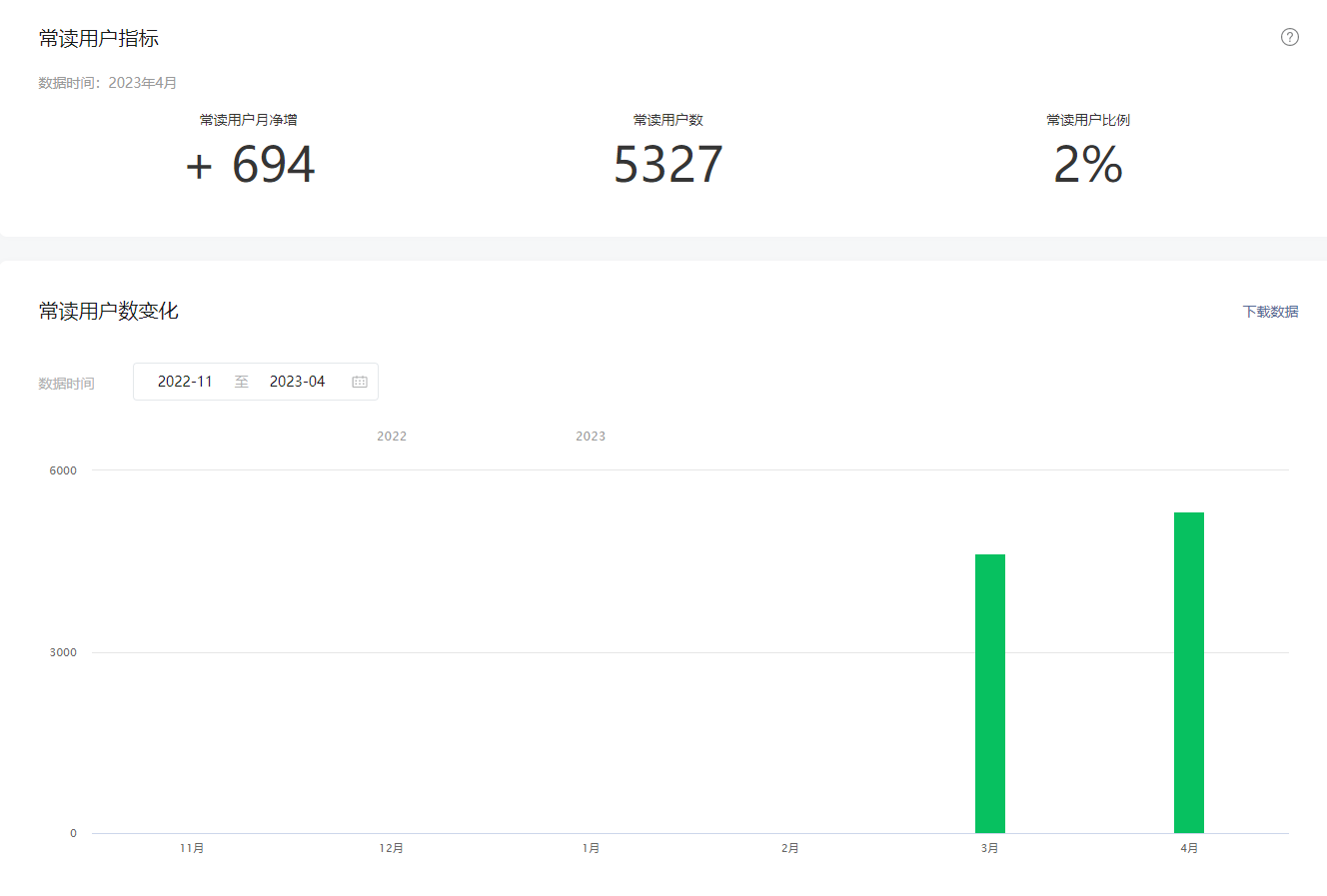1327x896 pixels.
Task: Click the 常读用户指标 section heading
Action: pyautogui.click(x=99, y=38)
